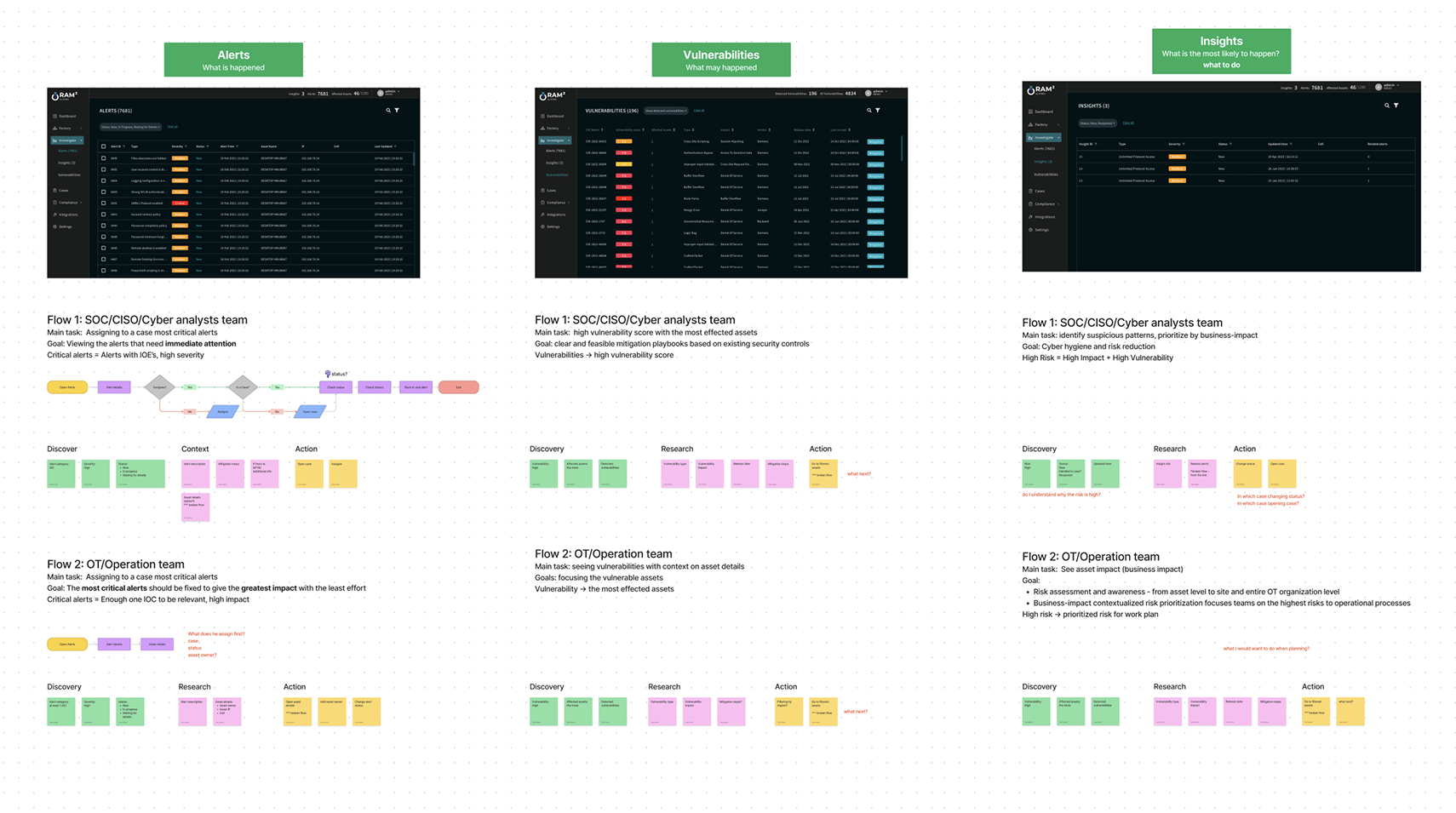The image size is (1456, 813).
Task: Click the Settings gear in Vulnerabilities screen sidebar
Action: 542,226
